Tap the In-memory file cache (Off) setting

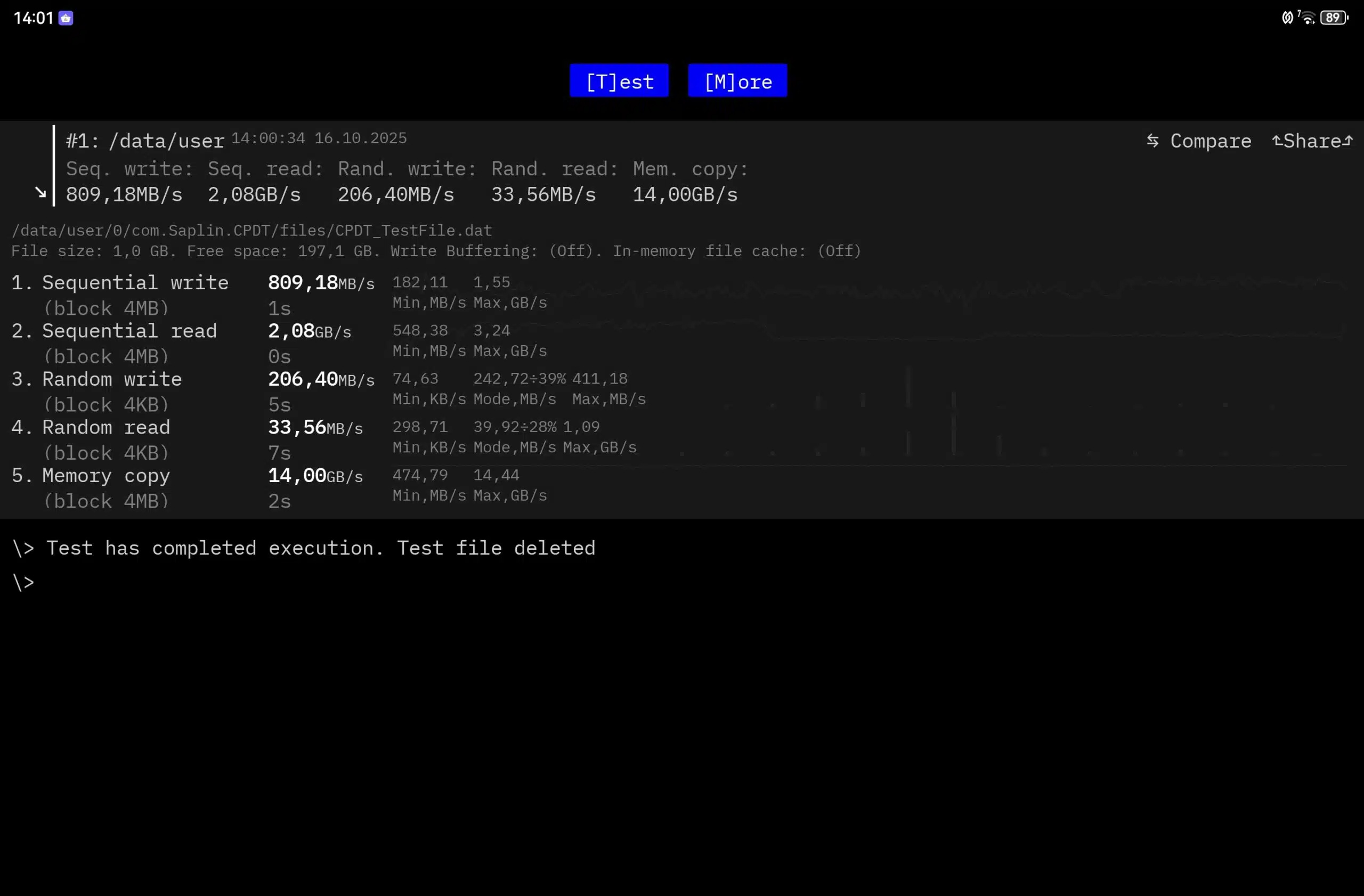[x=736, y=251]
